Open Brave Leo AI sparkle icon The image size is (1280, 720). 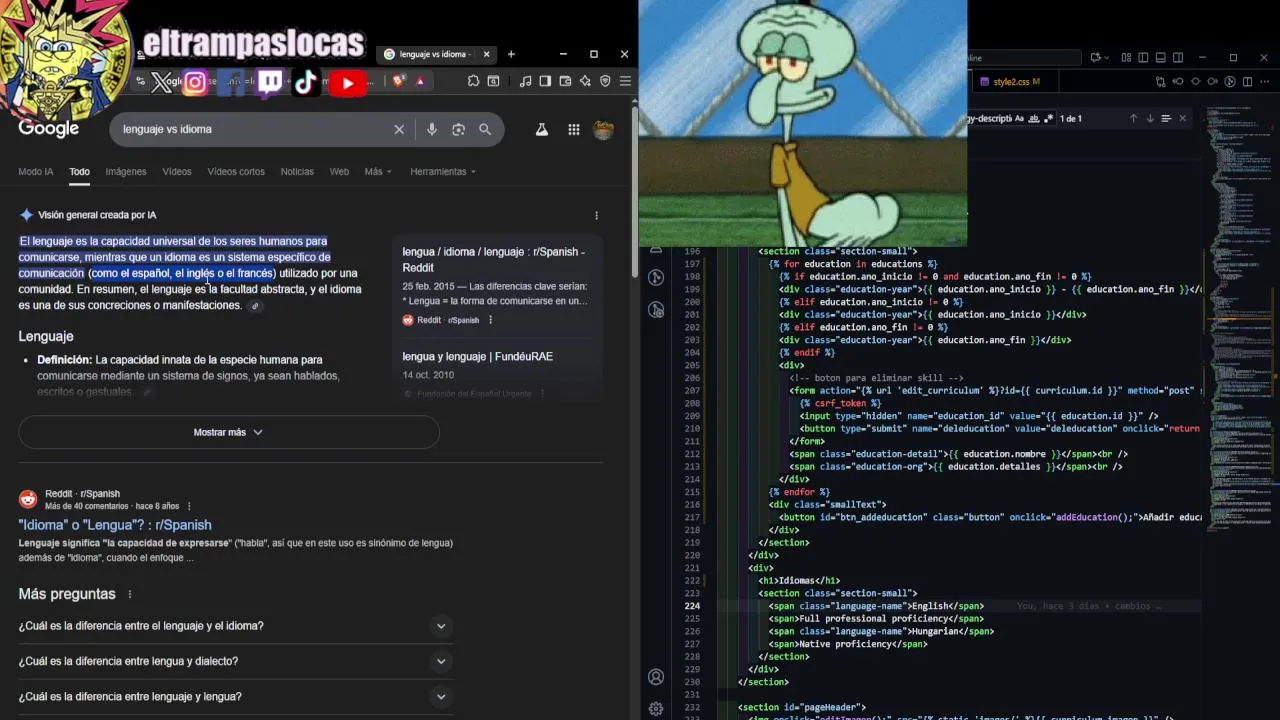pos(585,81)
